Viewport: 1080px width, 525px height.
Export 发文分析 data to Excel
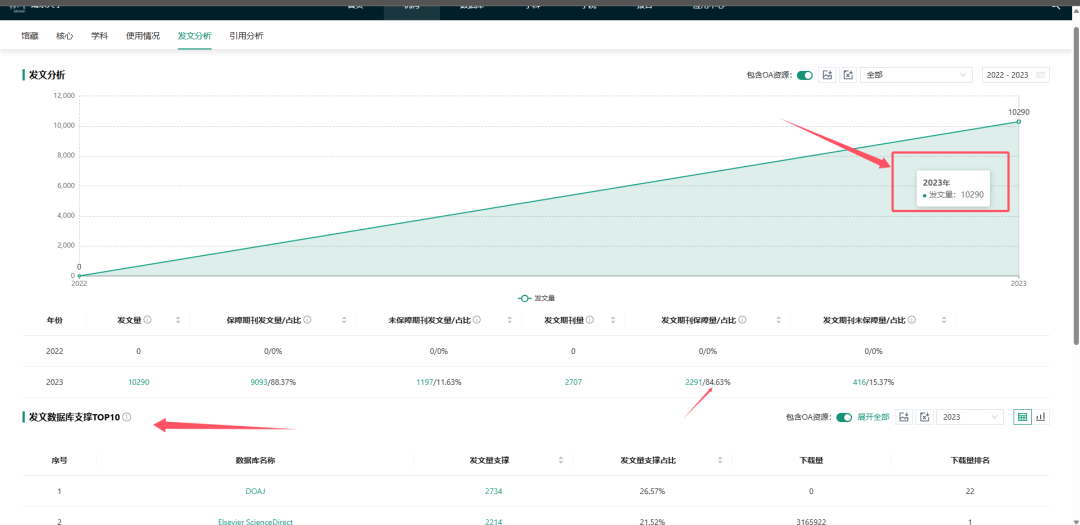coord(848,75)
